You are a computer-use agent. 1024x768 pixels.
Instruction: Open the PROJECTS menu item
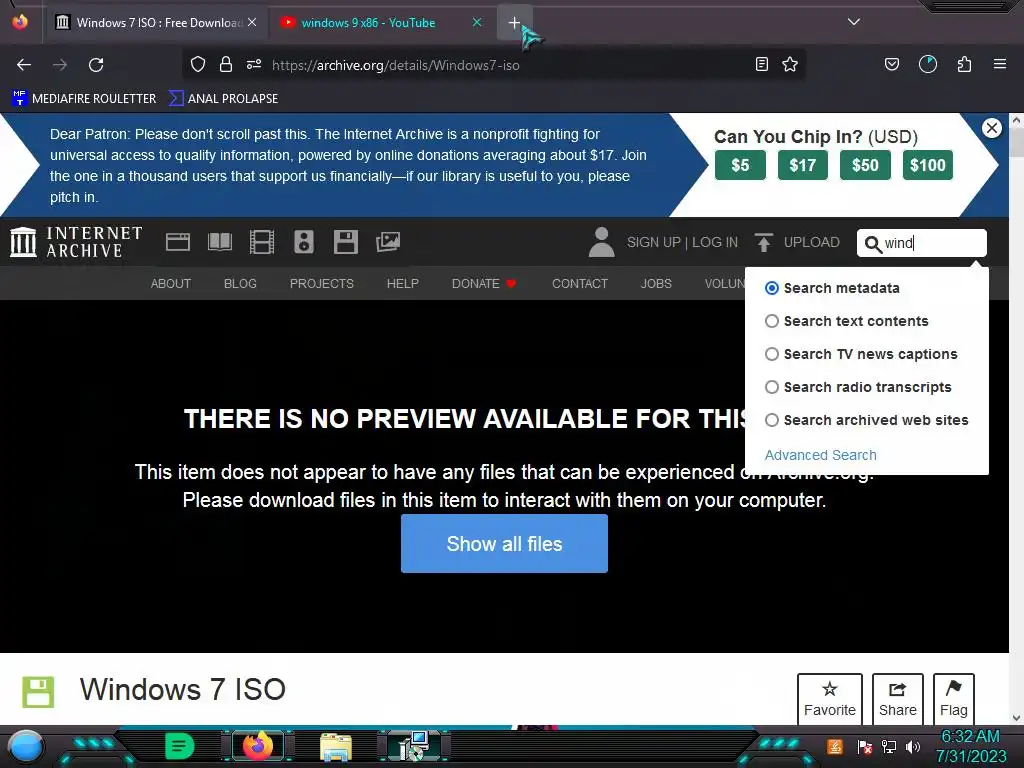[x=322, y=283]
